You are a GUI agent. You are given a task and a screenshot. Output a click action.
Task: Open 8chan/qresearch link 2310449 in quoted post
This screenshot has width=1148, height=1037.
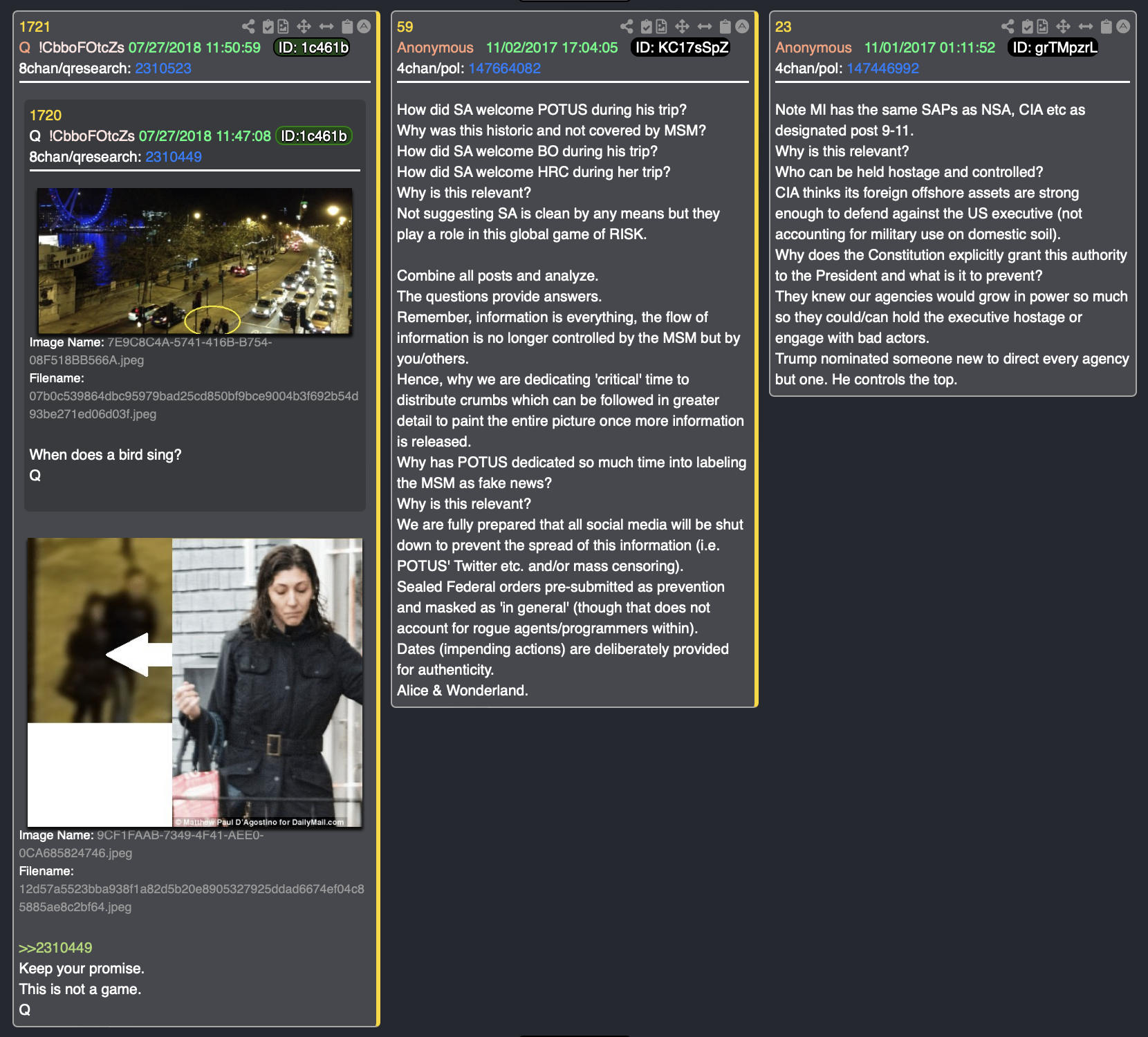click(174, 157)
